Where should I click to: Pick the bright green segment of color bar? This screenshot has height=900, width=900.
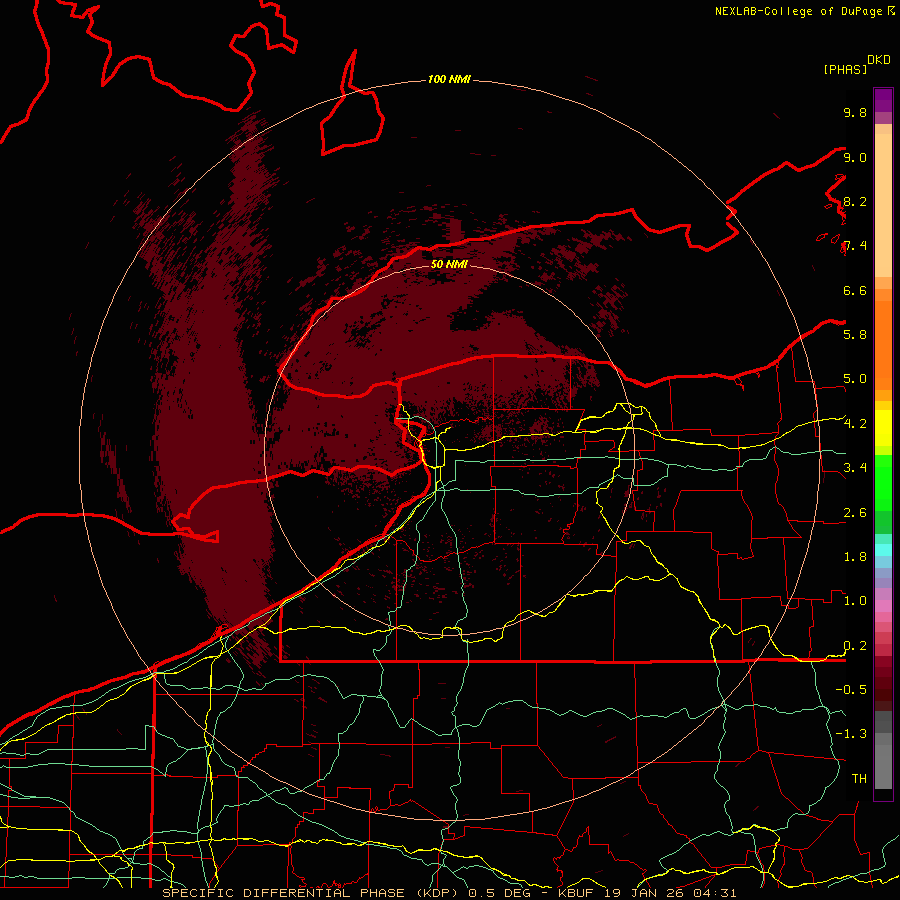click(x=883, y=482)
